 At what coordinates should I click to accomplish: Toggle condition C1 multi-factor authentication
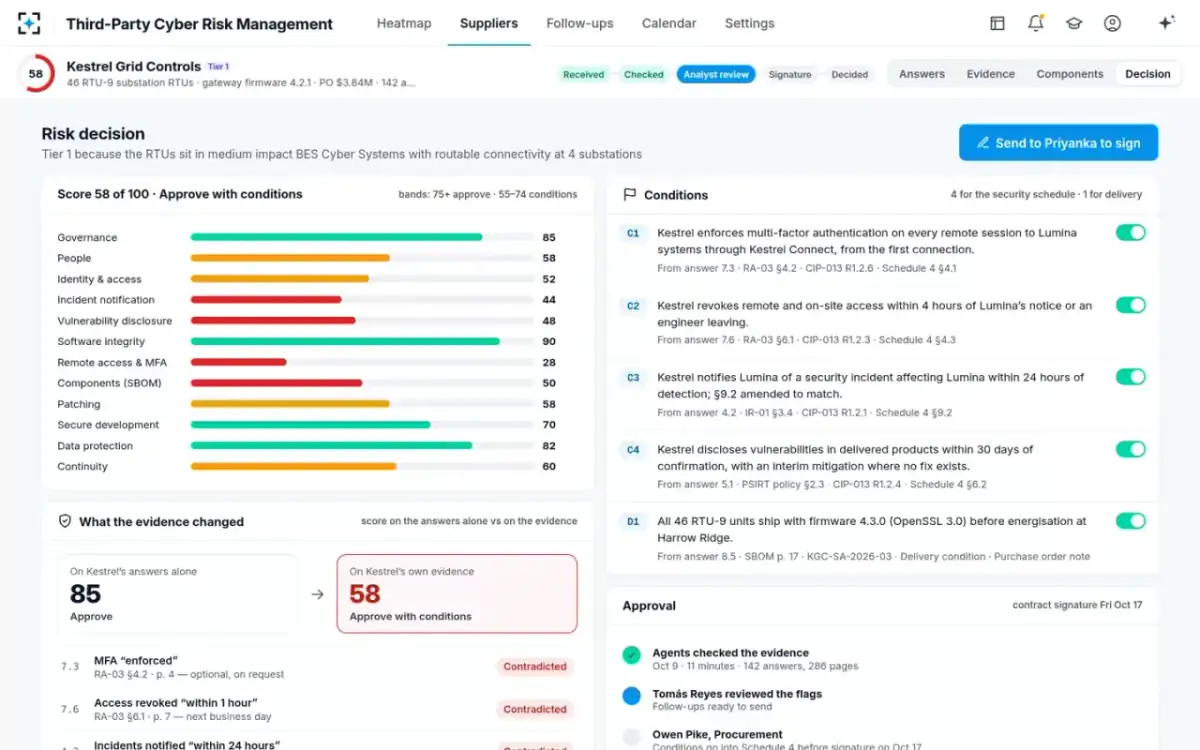click(1130, 233)
